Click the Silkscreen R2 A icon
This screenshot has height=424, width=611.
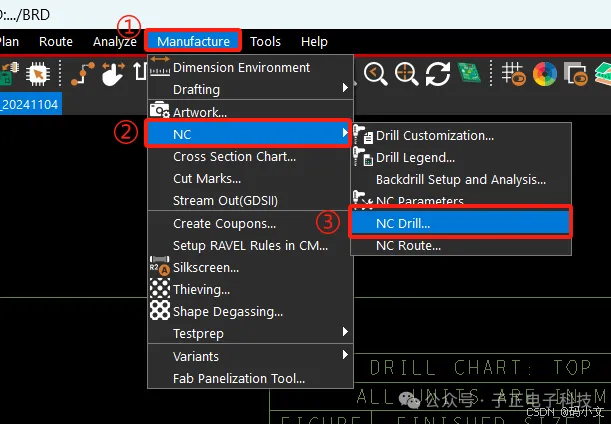[160, 266]
